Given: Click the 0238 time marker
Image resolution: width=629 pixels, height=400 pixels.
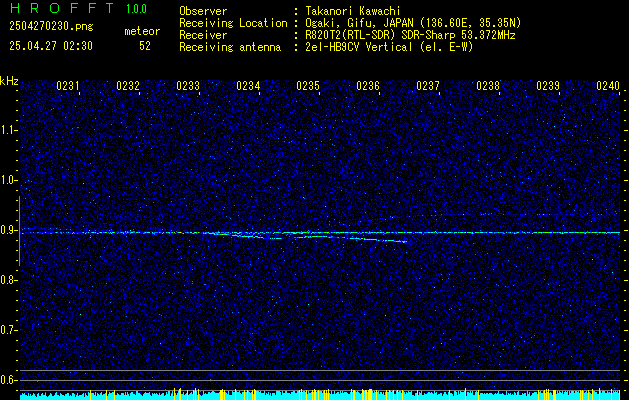Looking at the screenshot, I should point(488,86).
